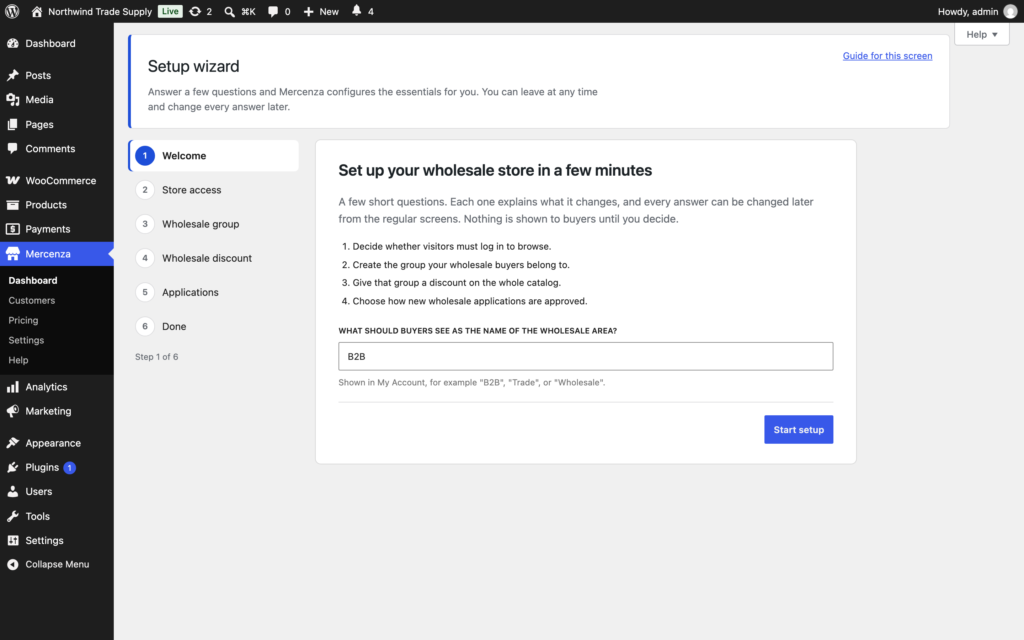The width and height of the screenshot is (1024, 640).
Task: Click the comments bubble icon in top bar
Action: pos(273,11)
